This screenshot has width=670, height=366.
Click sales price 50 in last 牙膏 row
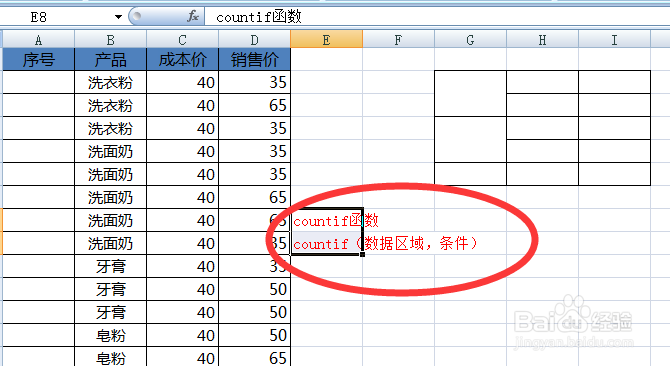click(254, 313)
